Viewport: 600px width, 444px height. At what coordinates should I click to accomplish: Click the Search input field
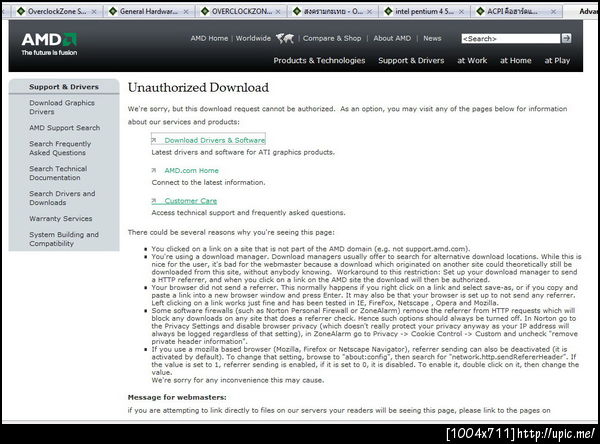(x=510, y=39)
